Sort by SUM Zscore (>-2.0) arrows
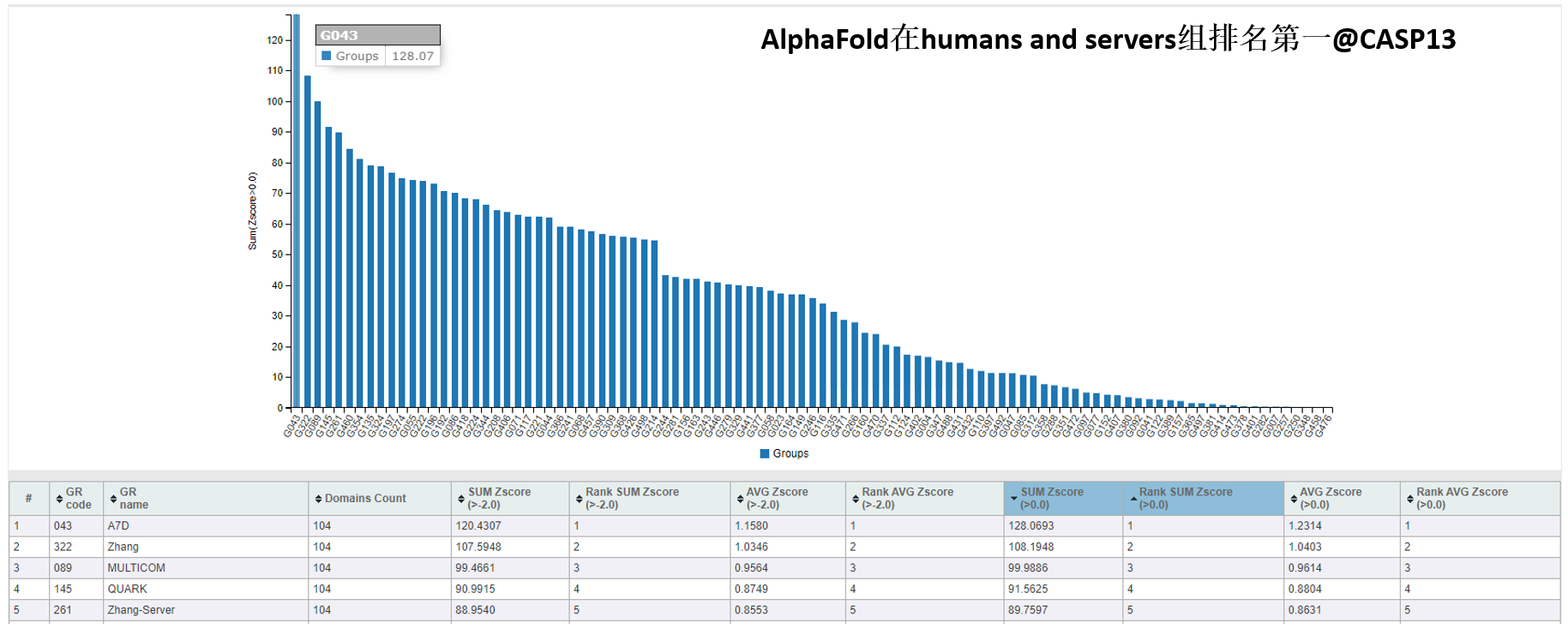The height and width of the screenshot is (629, 1568). pos(461,499)
